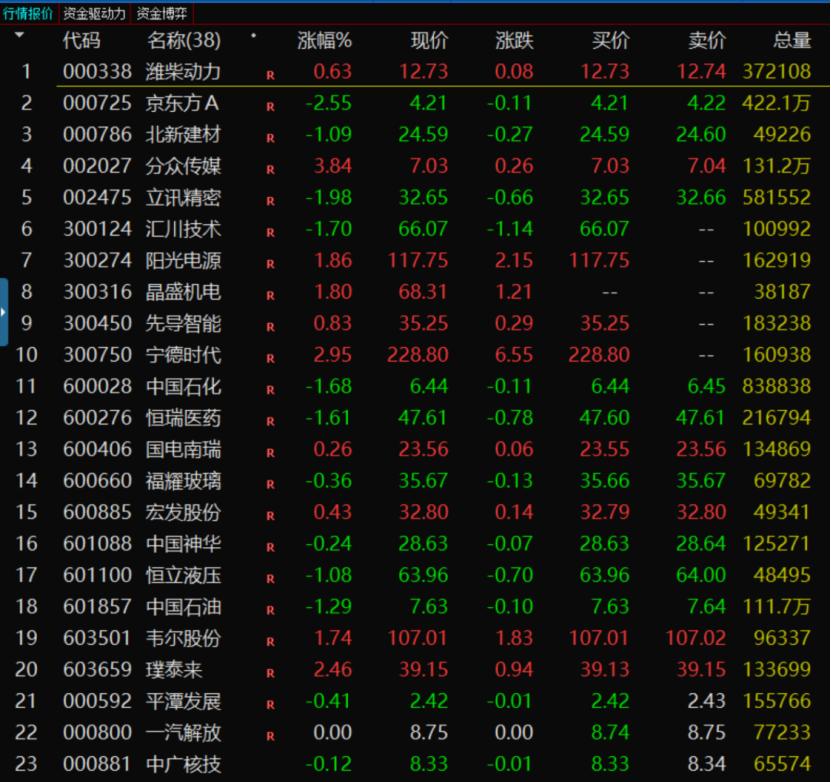Select stock code 000725
This screenshot has height=782, width=831.
click(x=97, y=103)
